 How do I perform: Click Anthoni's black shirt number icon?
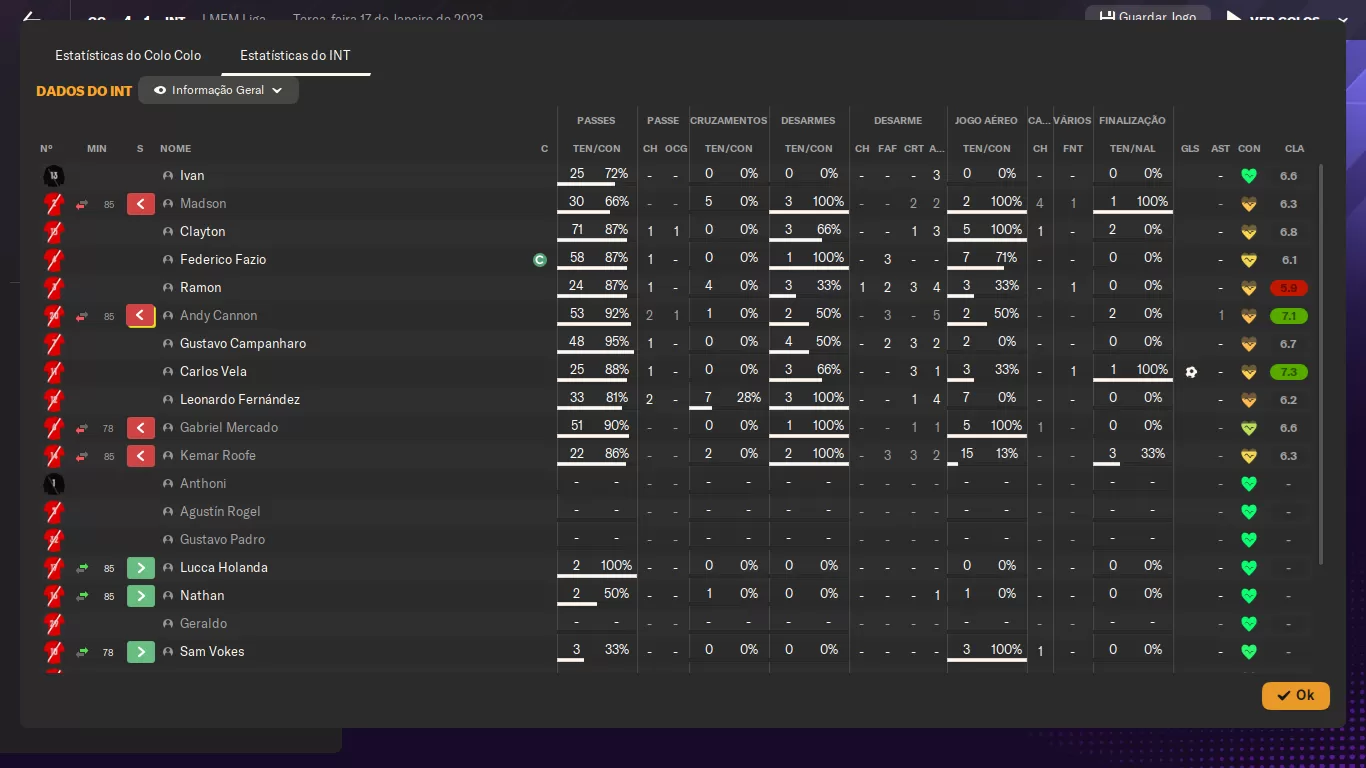coord(54,484)
